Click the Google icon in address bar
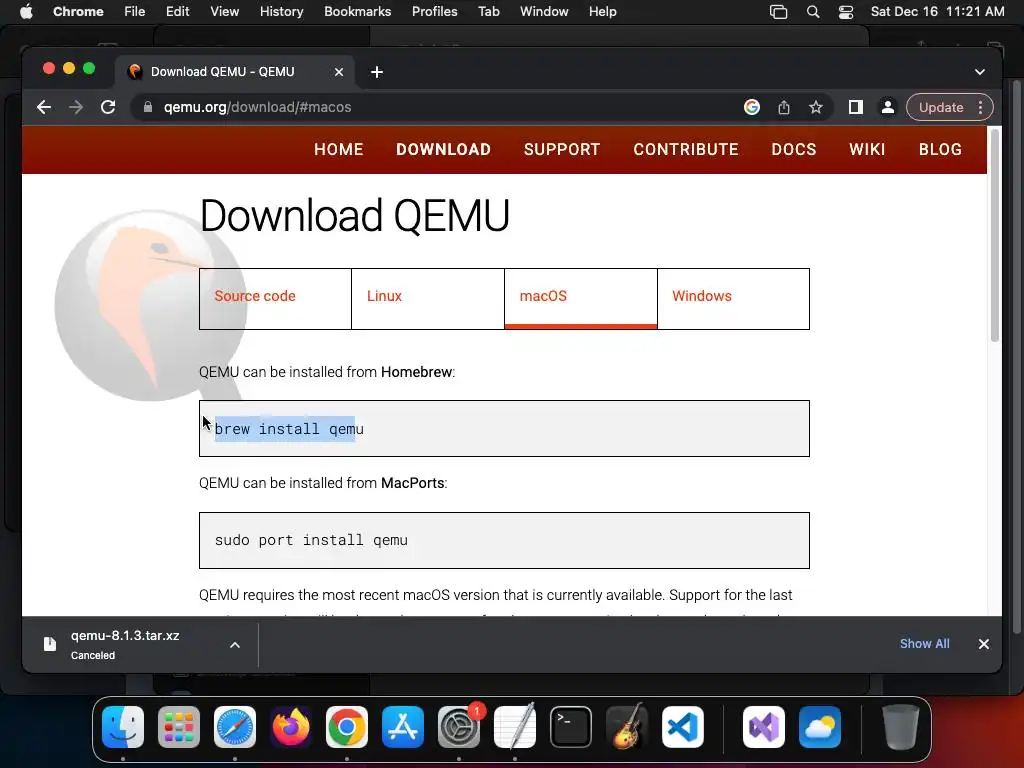The image size is (1024, 768). click(x=752, y=107)
